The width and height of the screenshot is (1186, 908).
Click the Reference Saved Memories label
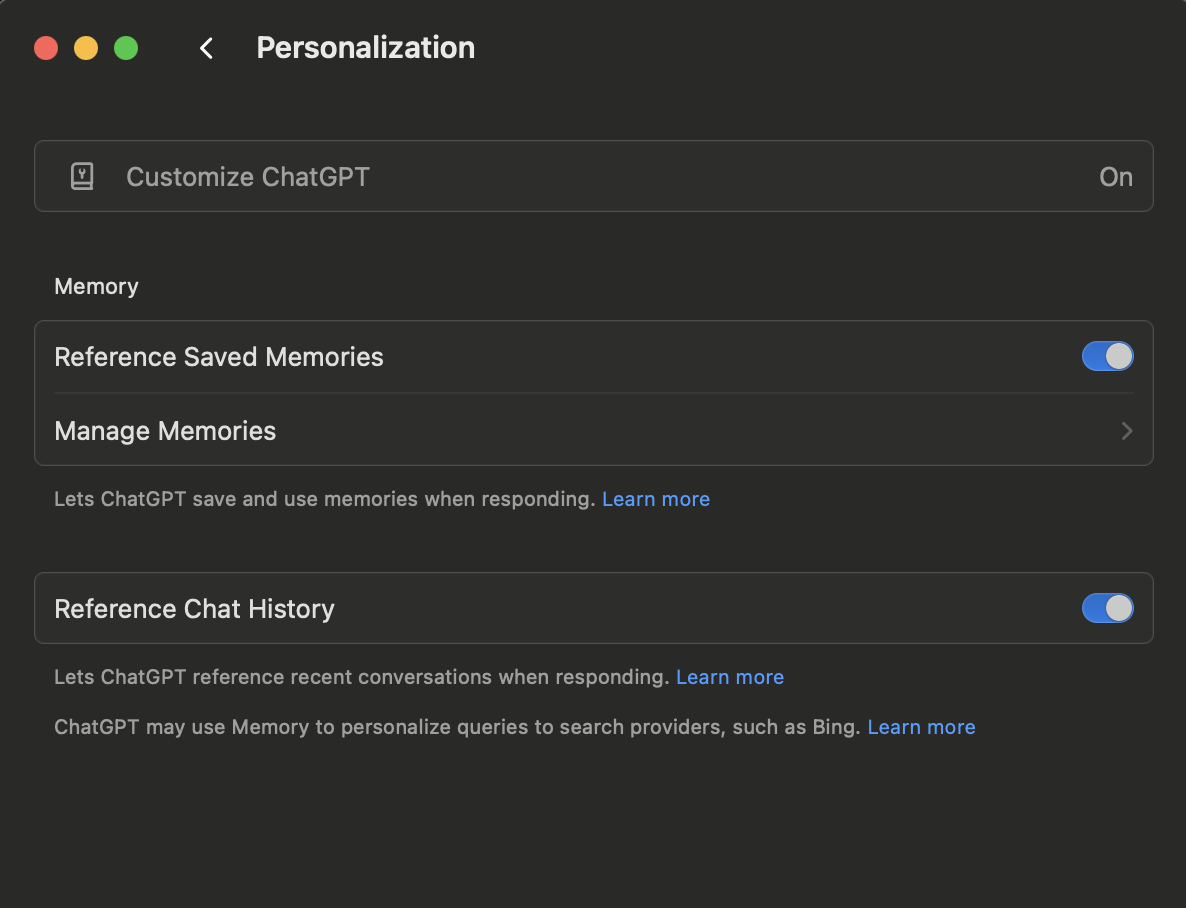[x=219, y=356]
